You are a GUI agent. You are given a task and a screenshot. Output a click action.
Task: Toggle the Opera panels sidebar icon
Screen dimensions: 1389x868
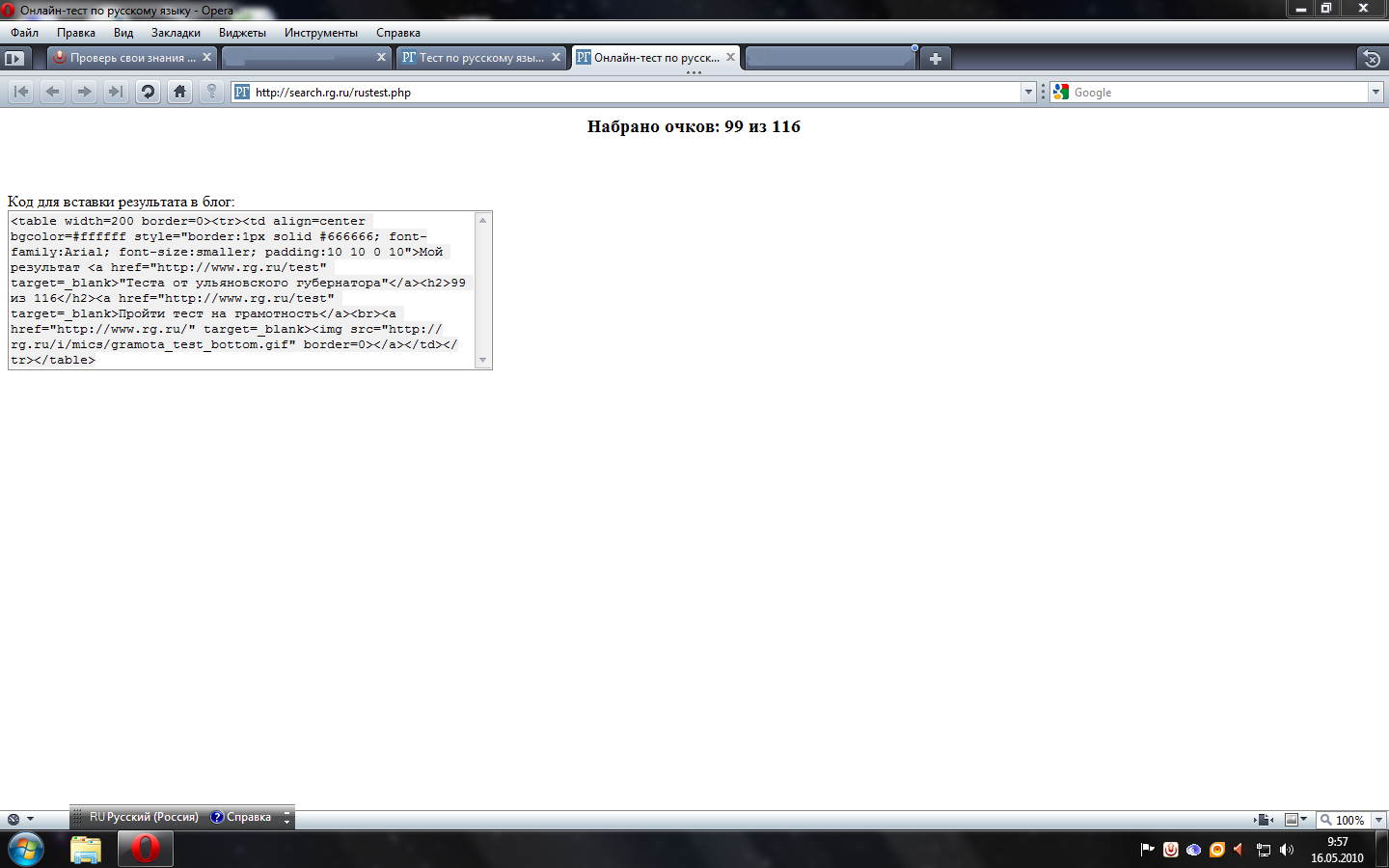[14, 58]
